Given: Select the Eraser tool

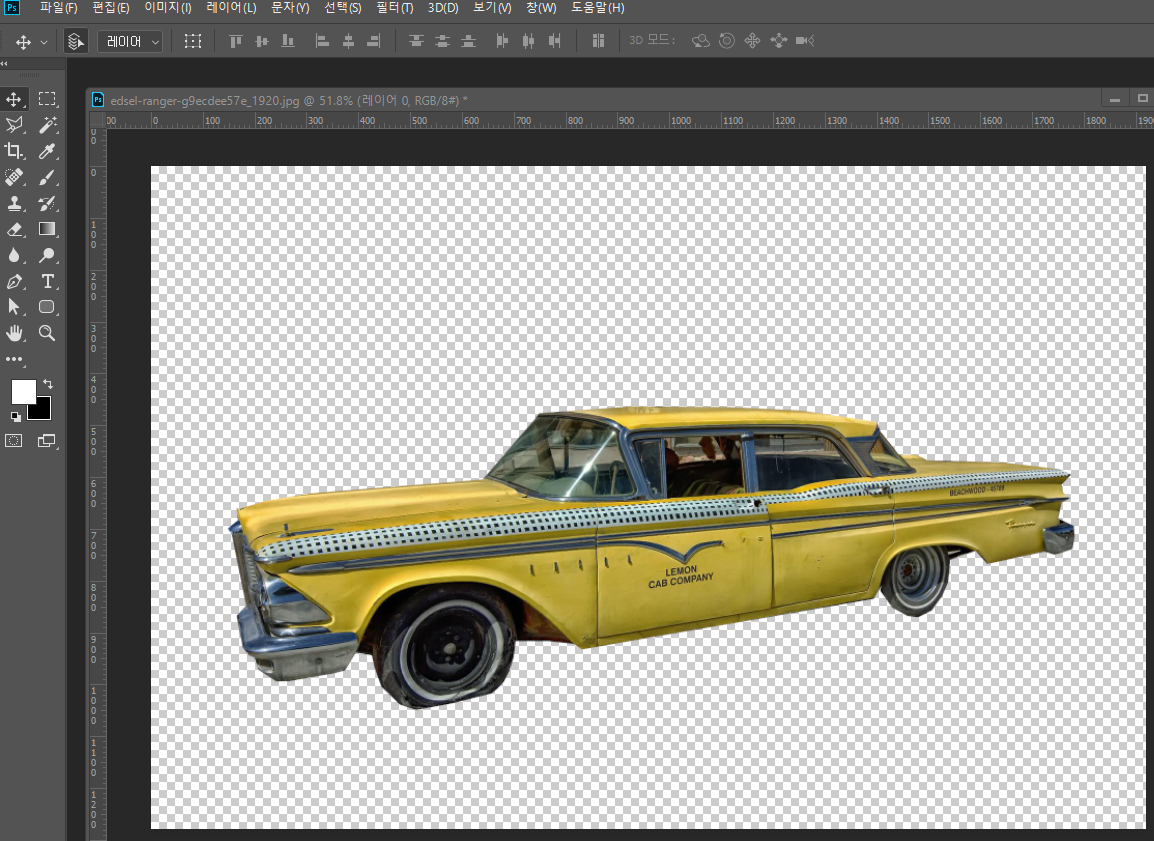Looking at the screenshot, I should 14,229.
